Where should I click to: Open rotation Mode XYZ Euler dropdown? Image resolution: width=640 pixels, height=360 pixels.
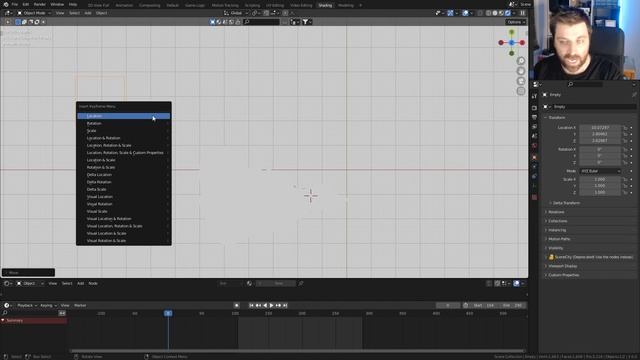(x=600, y=171)
